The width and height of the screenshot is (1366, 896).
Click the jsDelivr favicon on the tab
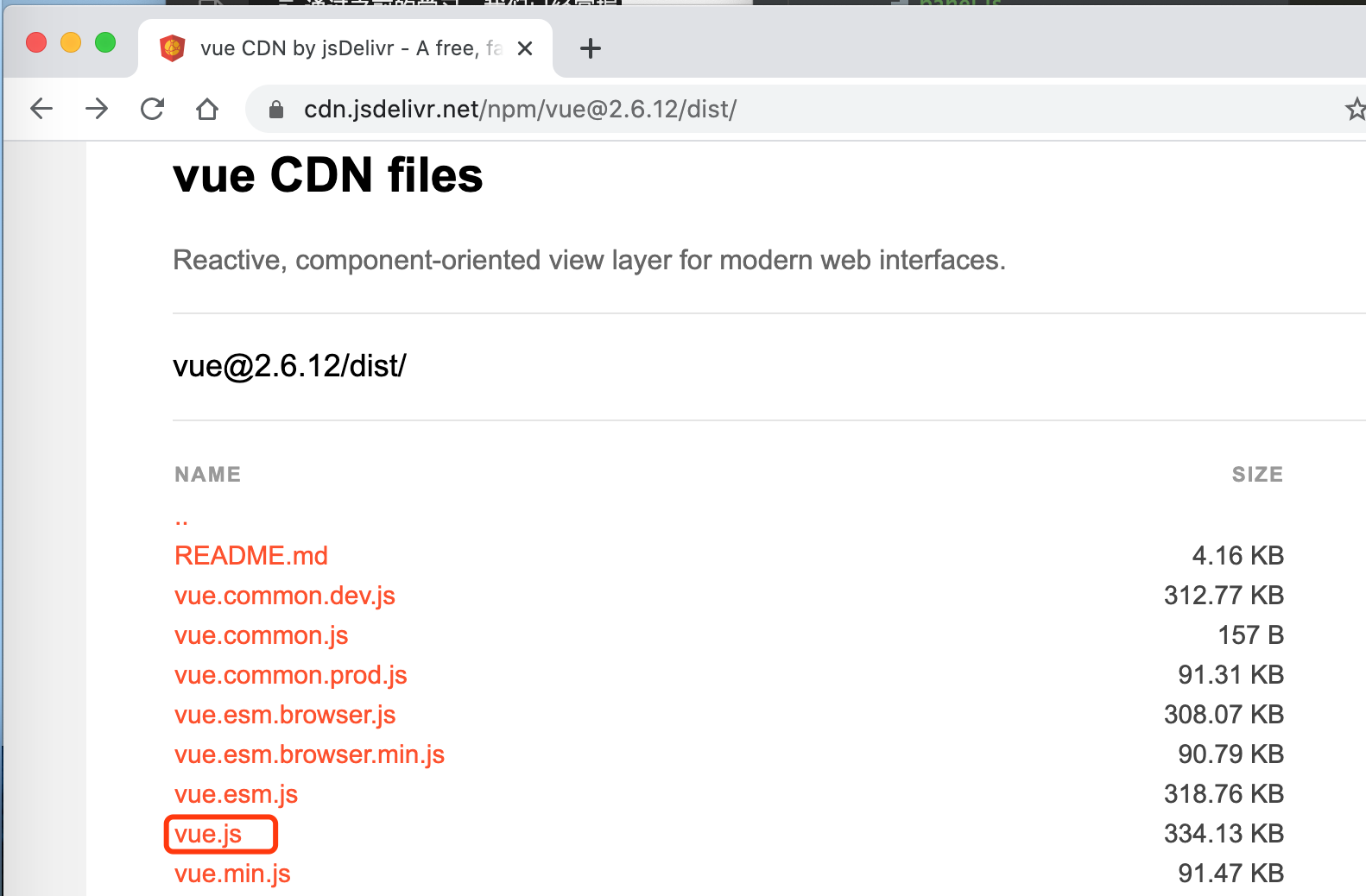[x=173, y=48]
